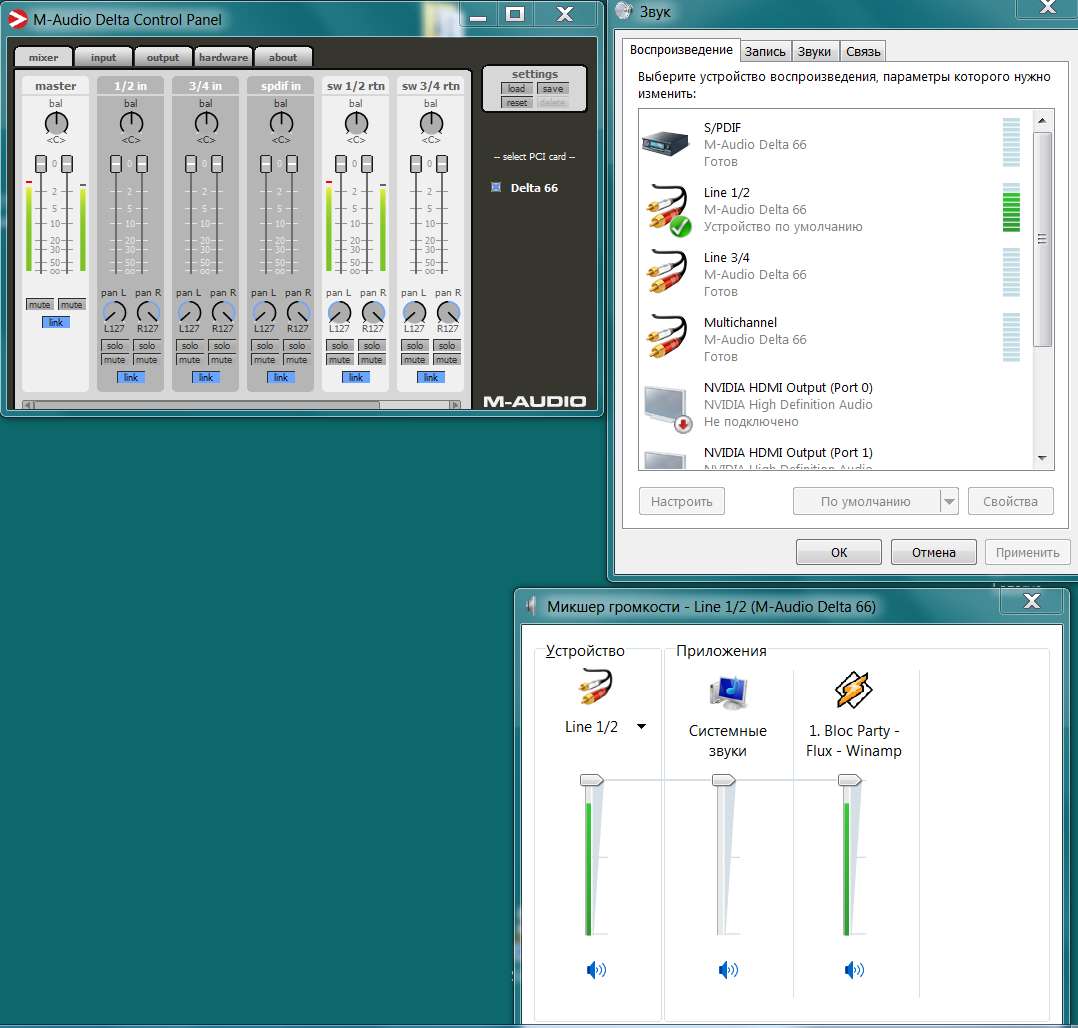Mute Winamp in the volume mixer
1078x1028 pixels.
[853, 969]
